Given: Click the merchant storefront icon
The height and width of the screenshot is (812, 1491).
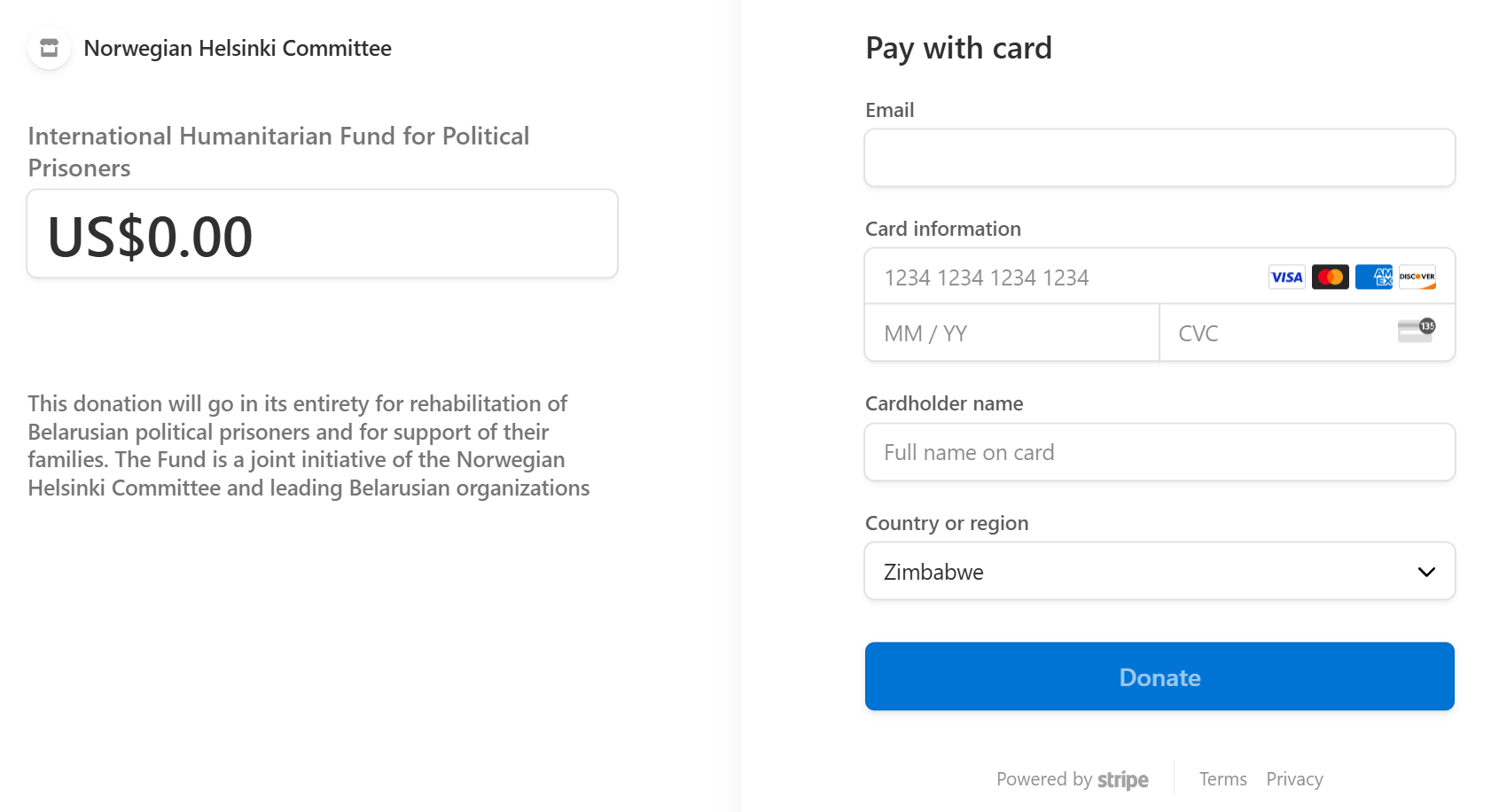Looking at the screenshot, I should pos(50,48).
